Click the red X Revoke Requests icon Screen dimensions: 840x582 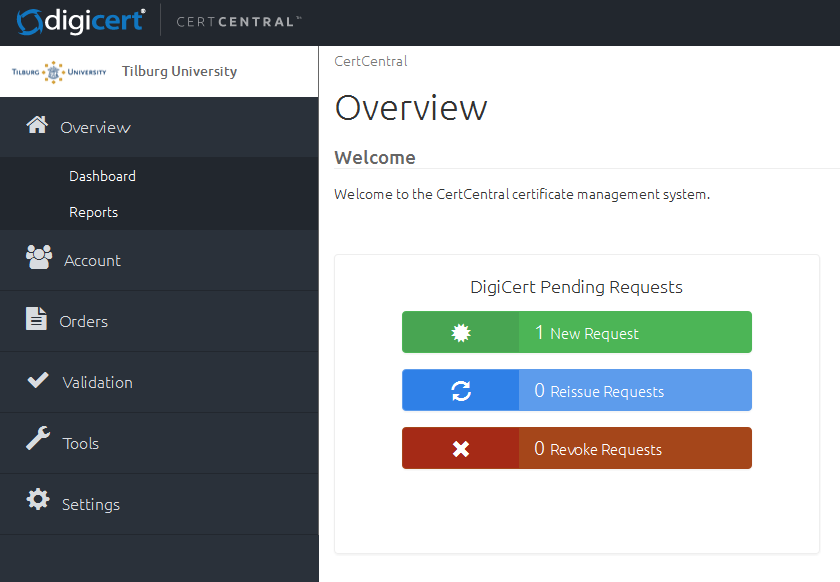coord(460,449)
